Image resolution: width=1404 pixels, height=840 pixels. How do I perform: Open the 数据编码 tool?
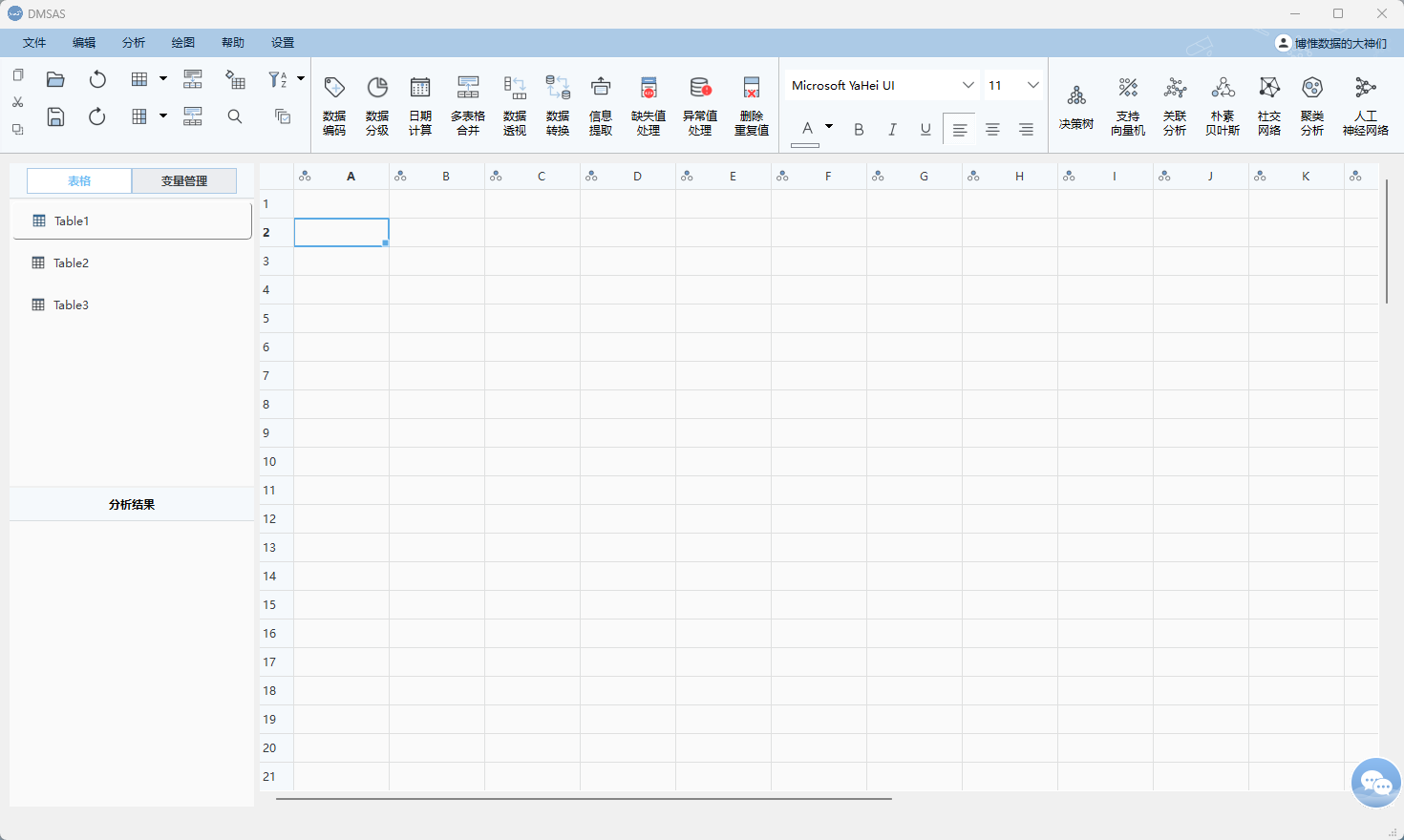[x=334, y=106]
